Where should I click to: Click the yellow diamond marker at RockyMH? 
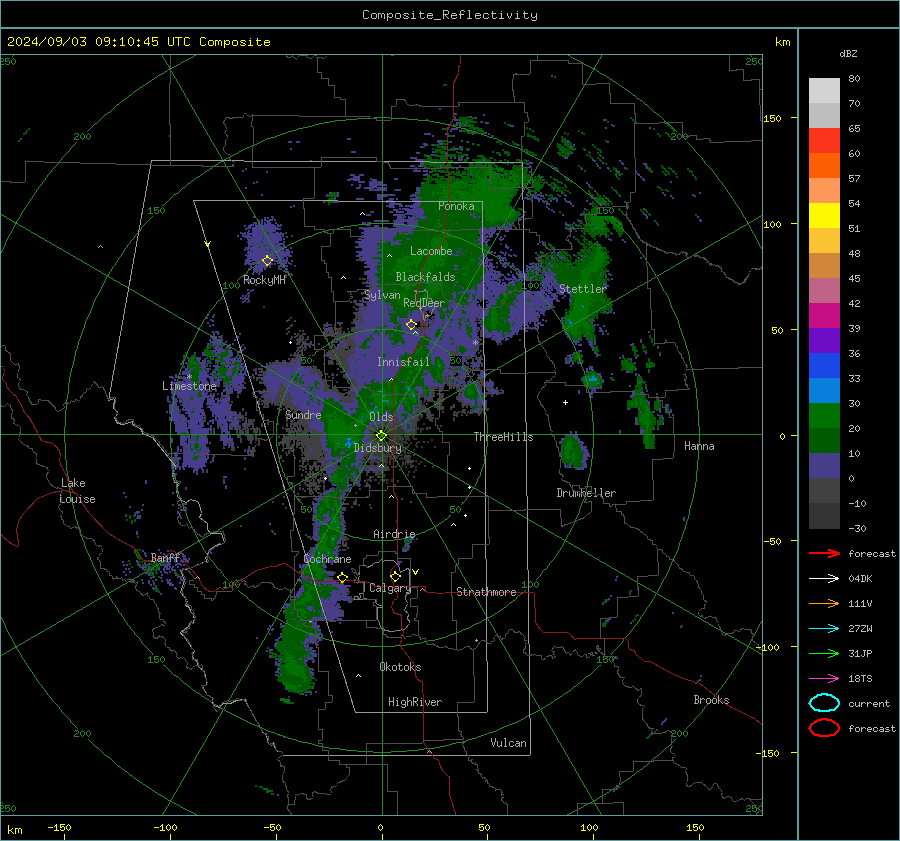[267, 261]
